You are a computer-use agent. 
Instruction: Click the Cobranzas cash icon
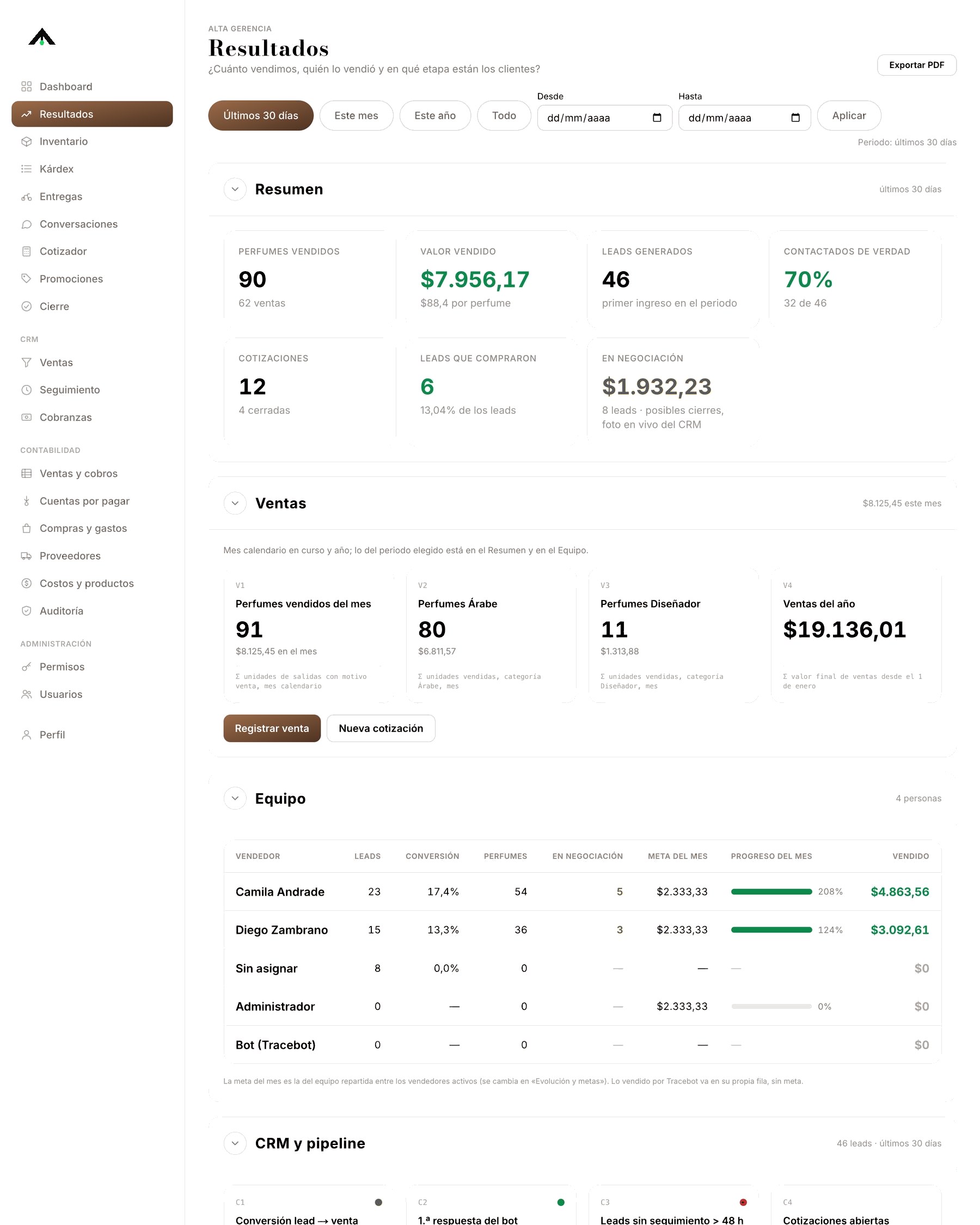[x=26, y=417]
